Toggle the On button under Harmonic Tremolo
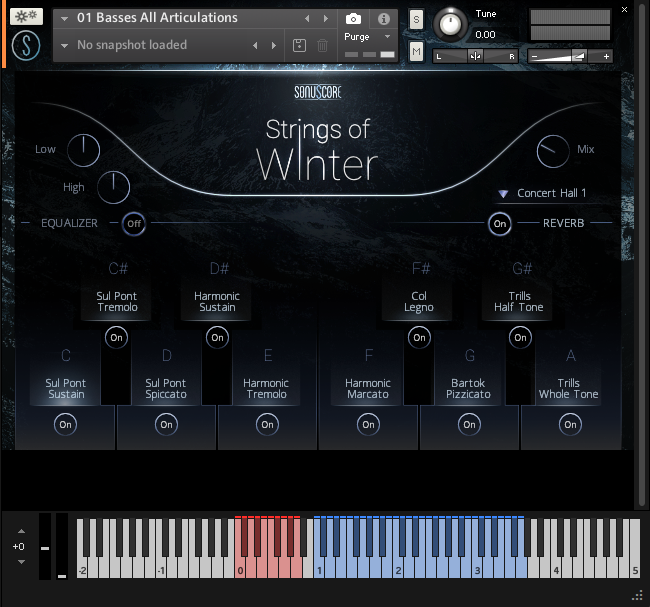Viewport: 650px width, 607px height. coord(267,425)
